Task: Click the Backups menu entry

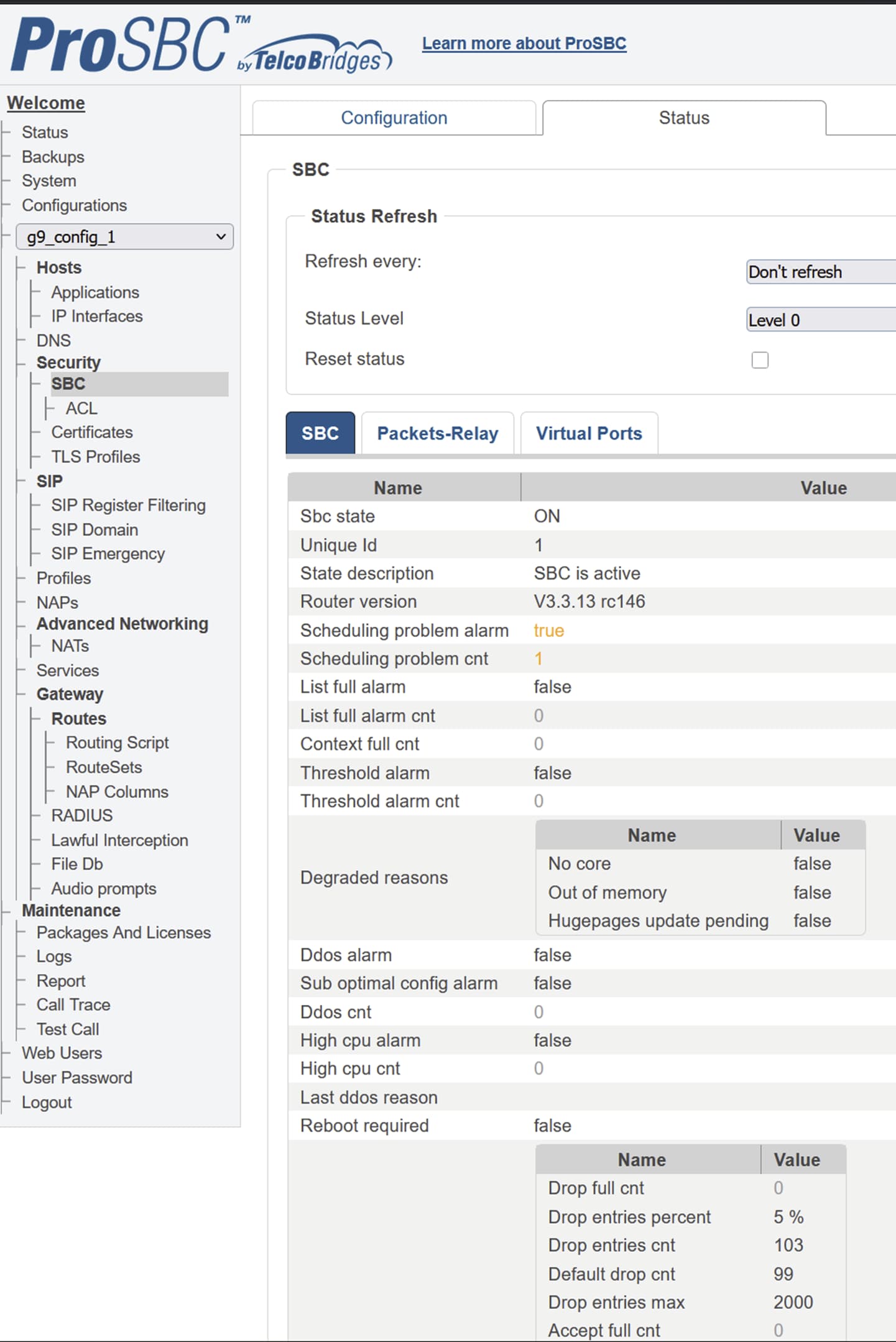Action: tap(53, 157)
